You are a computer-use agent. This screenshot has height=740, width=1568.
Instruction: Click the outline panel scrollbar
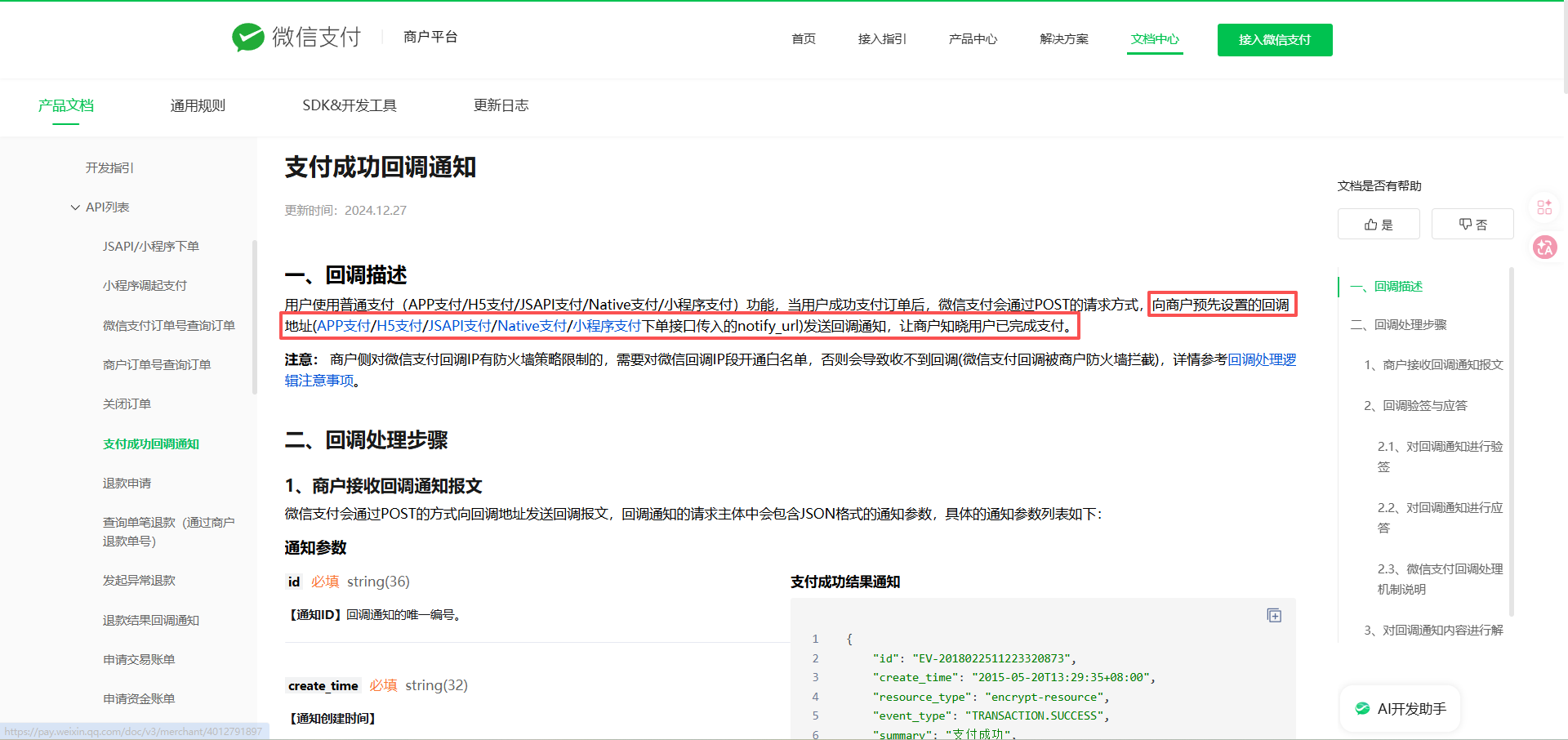tap(1511, 441)
